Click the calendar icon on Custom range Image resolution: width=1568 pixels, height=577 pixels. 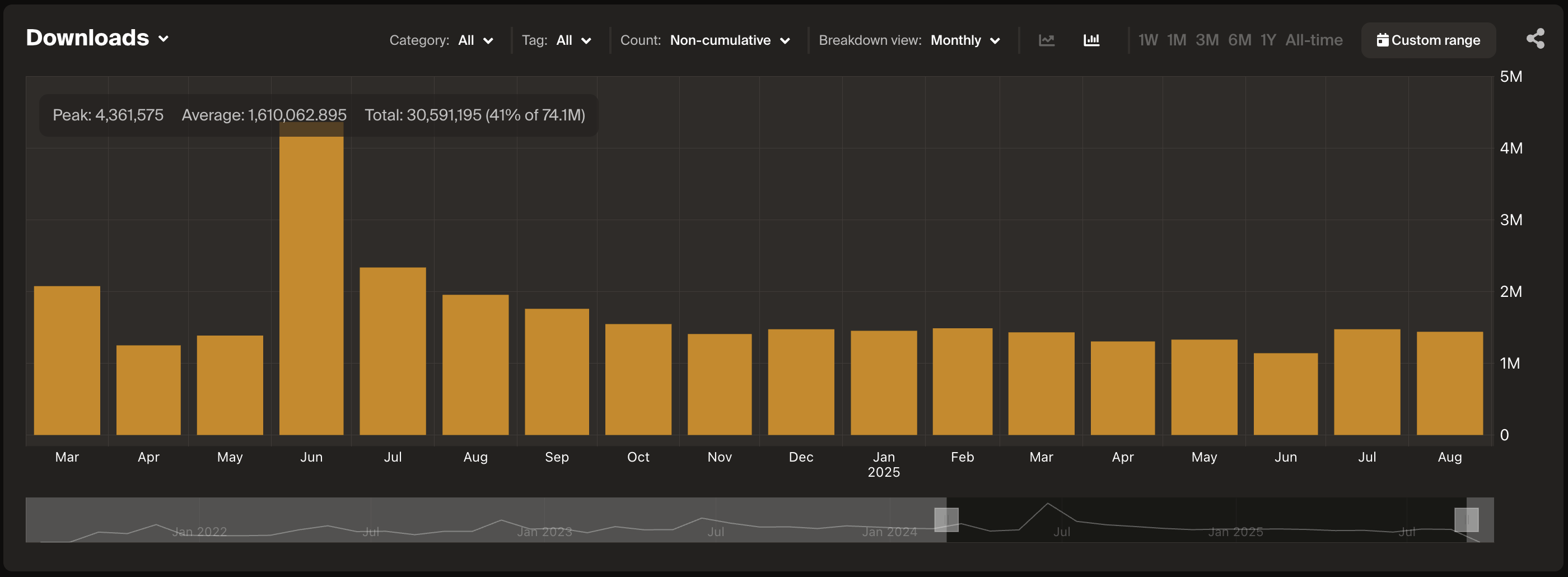tap(1384, 40)
